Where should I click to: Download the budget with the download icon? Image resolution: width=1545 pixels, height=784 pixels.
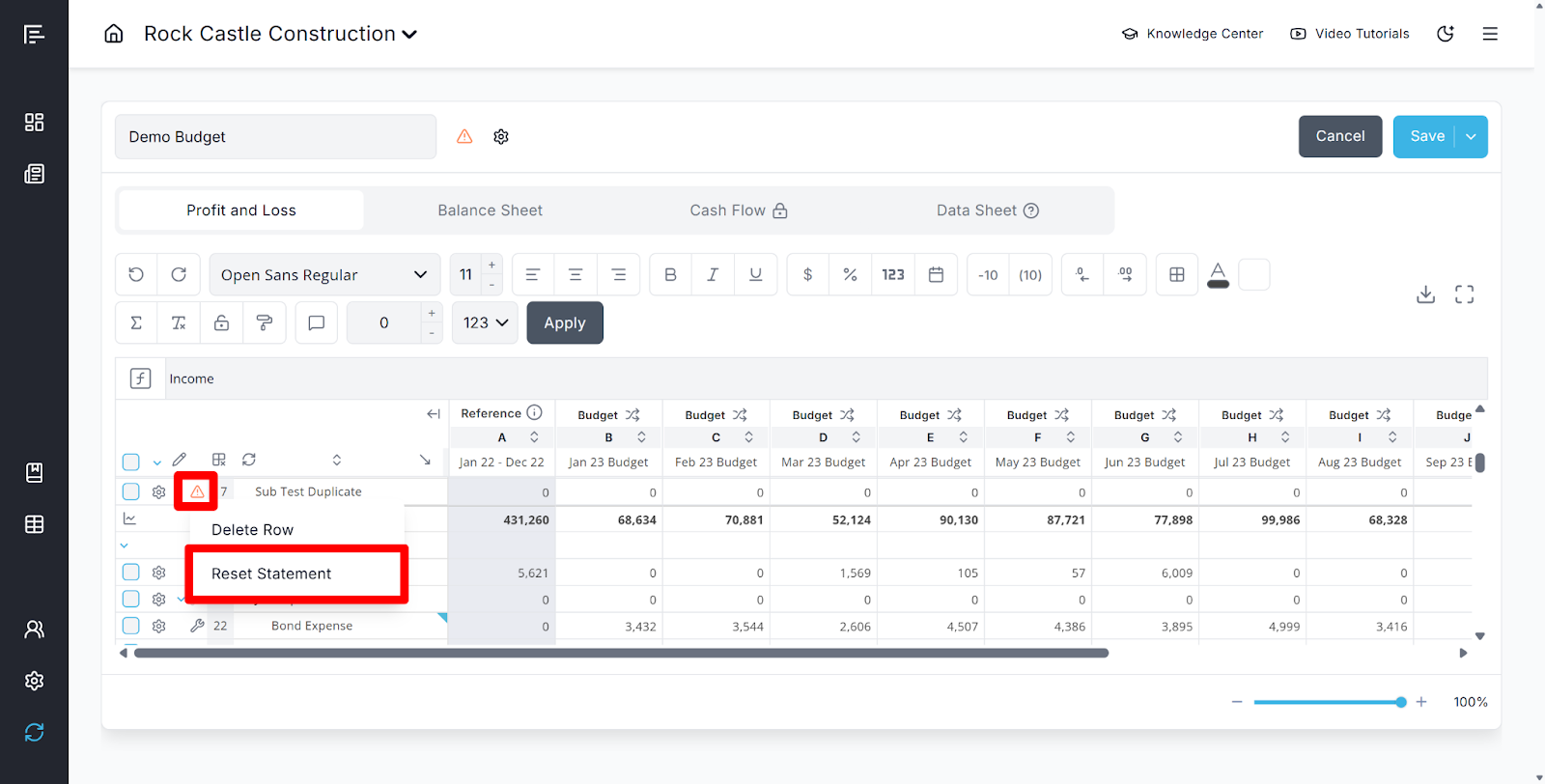1425,294
